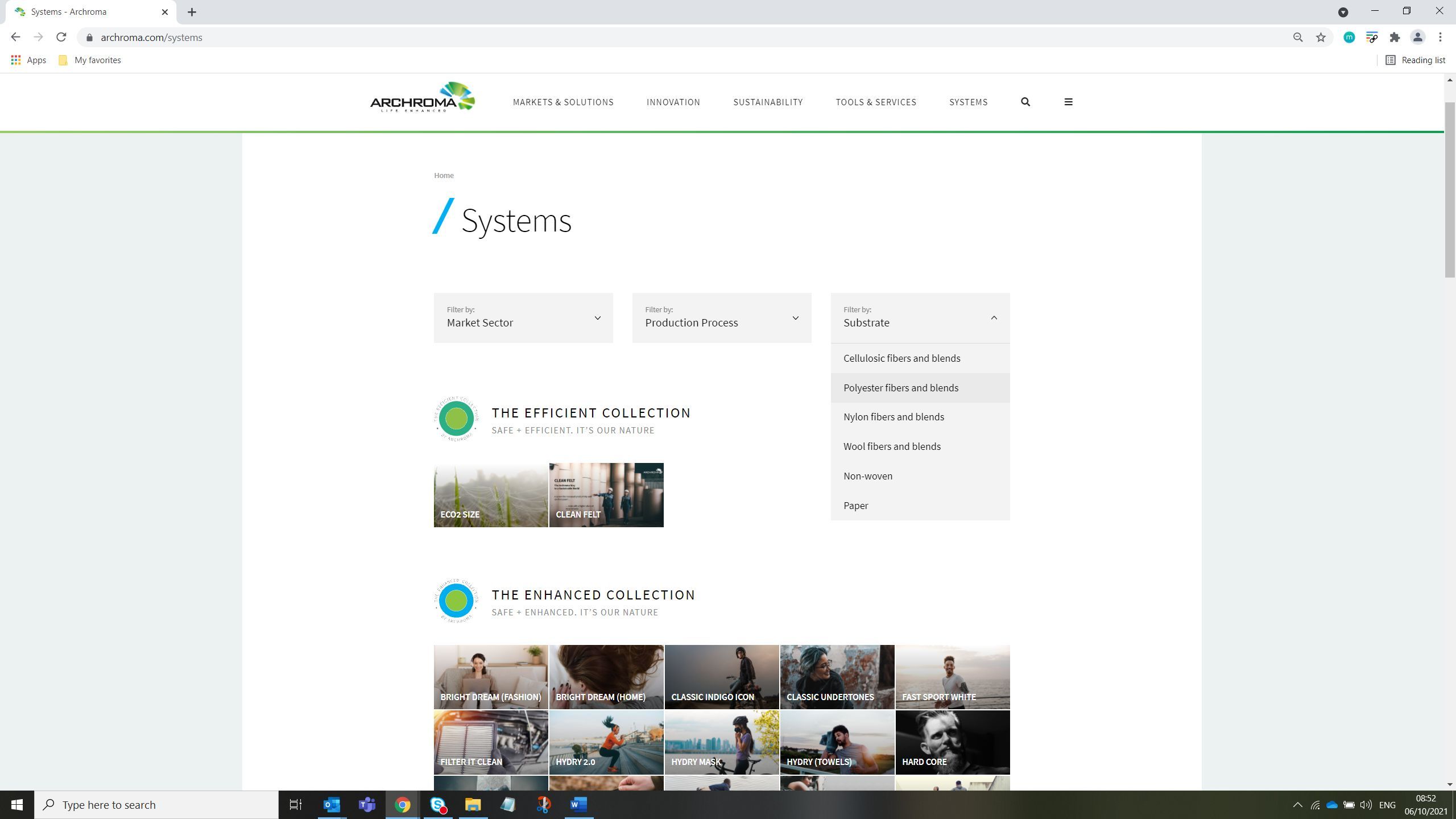
Task: Open the site search magnifier icon
Action: tap(1025, 102)
